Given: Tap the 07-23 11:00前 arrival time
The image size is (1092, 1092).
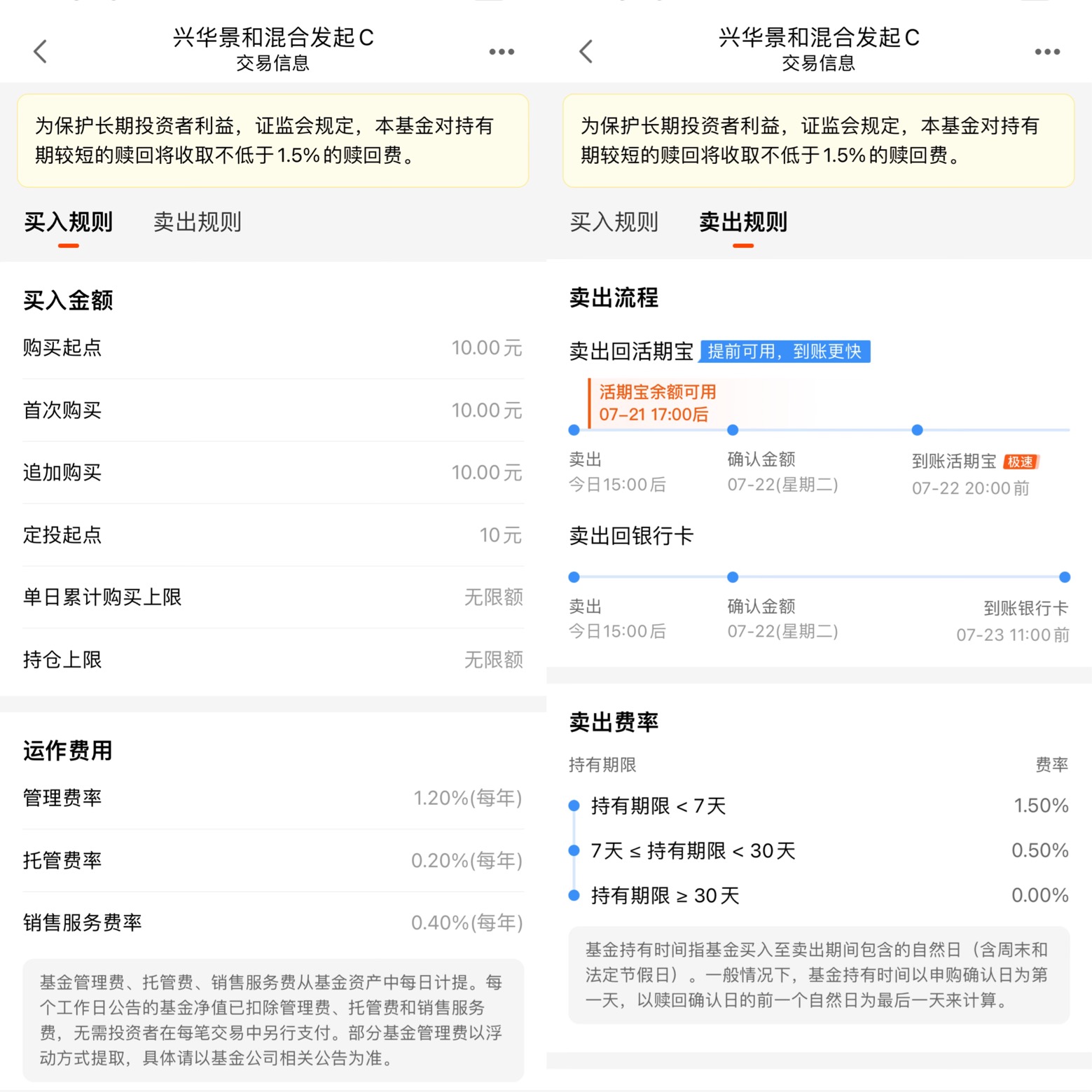Looking at the screenshot, I should pyautogui.click(x=1013, y=635).
